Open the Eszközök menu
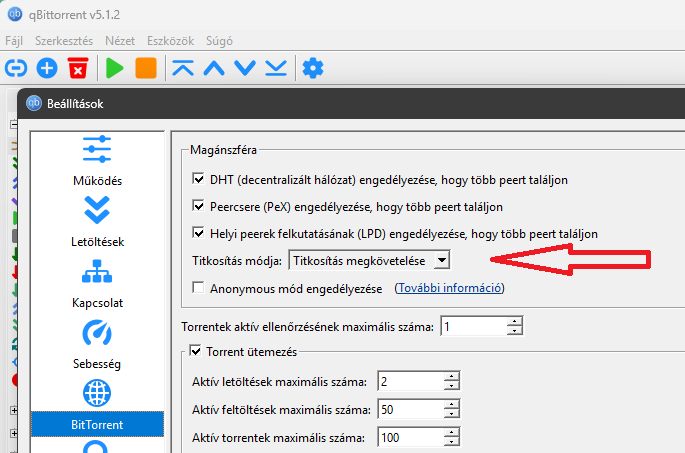685x453 pixels. pos(170,41)
